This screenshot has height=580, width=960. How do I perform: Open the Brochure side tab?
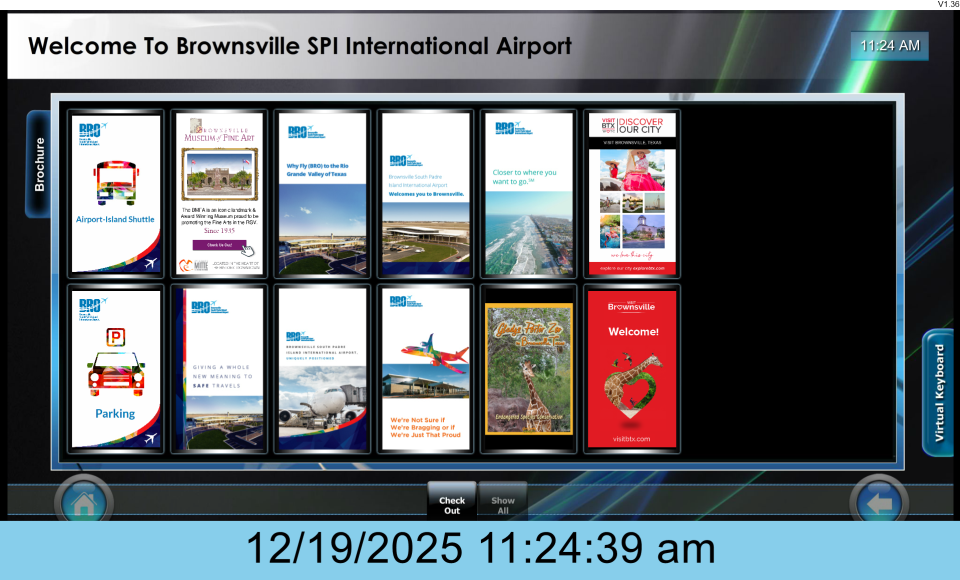click(x=39, y=163)
